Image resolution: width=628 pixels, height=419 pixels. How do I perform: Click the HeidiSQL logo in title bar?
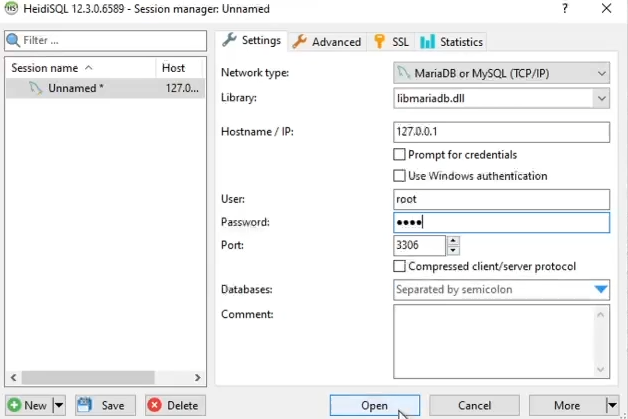pyautogui.click(x=11, y=8)
